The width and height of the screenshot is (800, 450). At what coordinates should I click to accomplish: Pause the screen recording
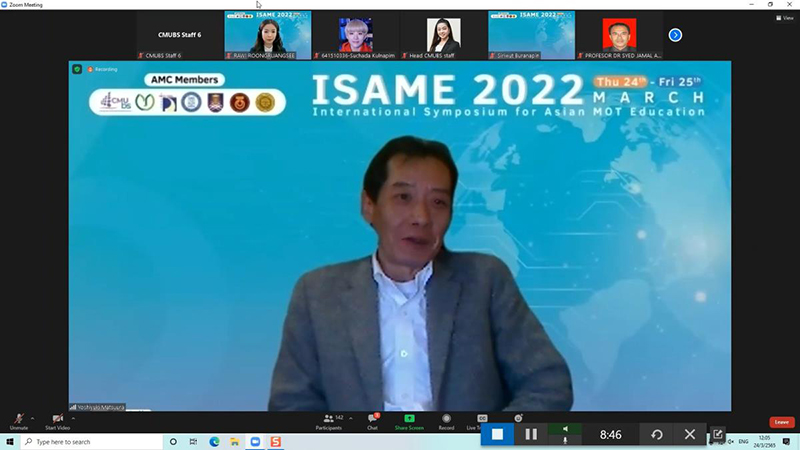coord(531,434)
